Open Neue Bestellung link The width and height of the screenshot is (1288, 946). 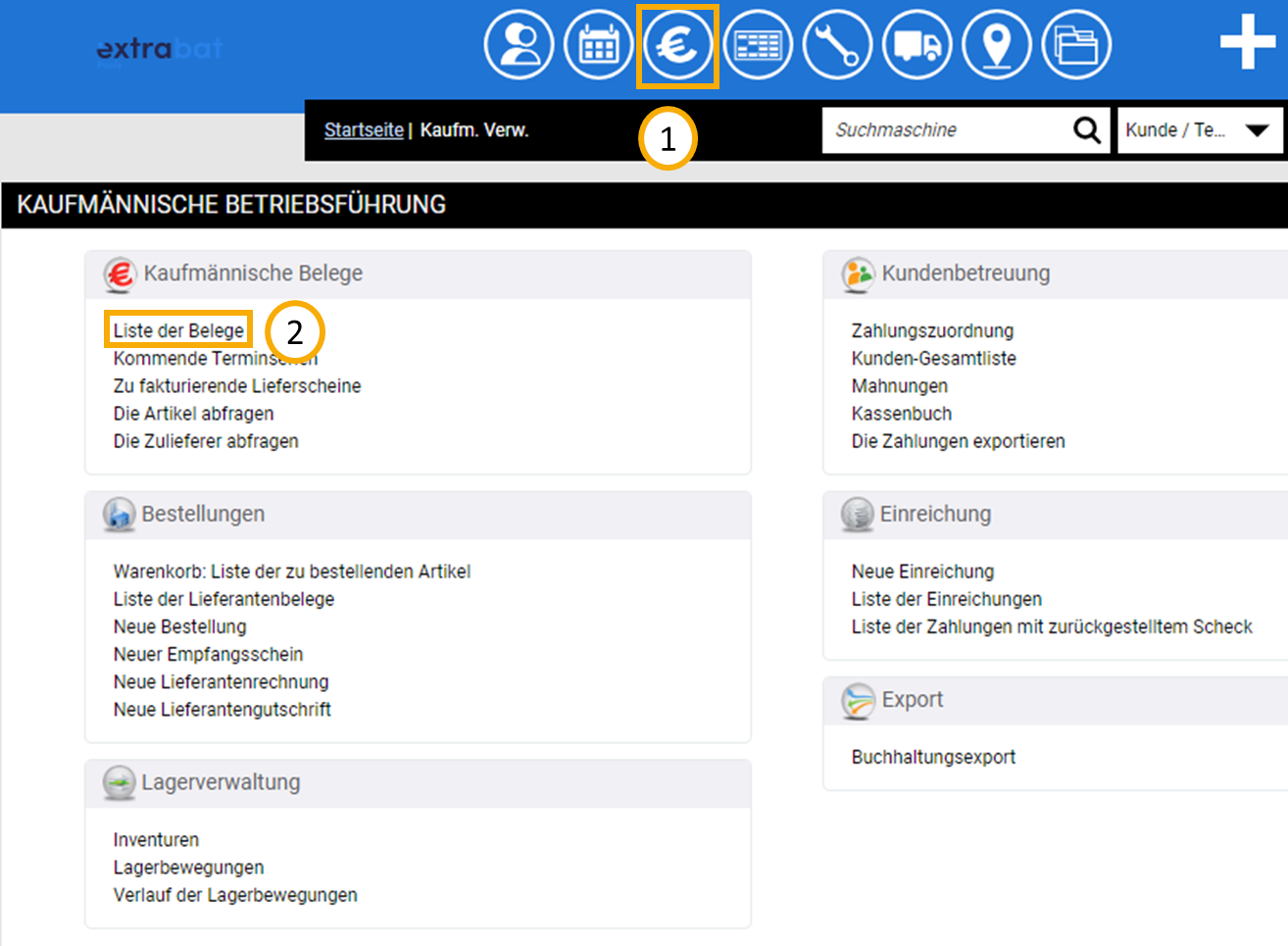179,626
